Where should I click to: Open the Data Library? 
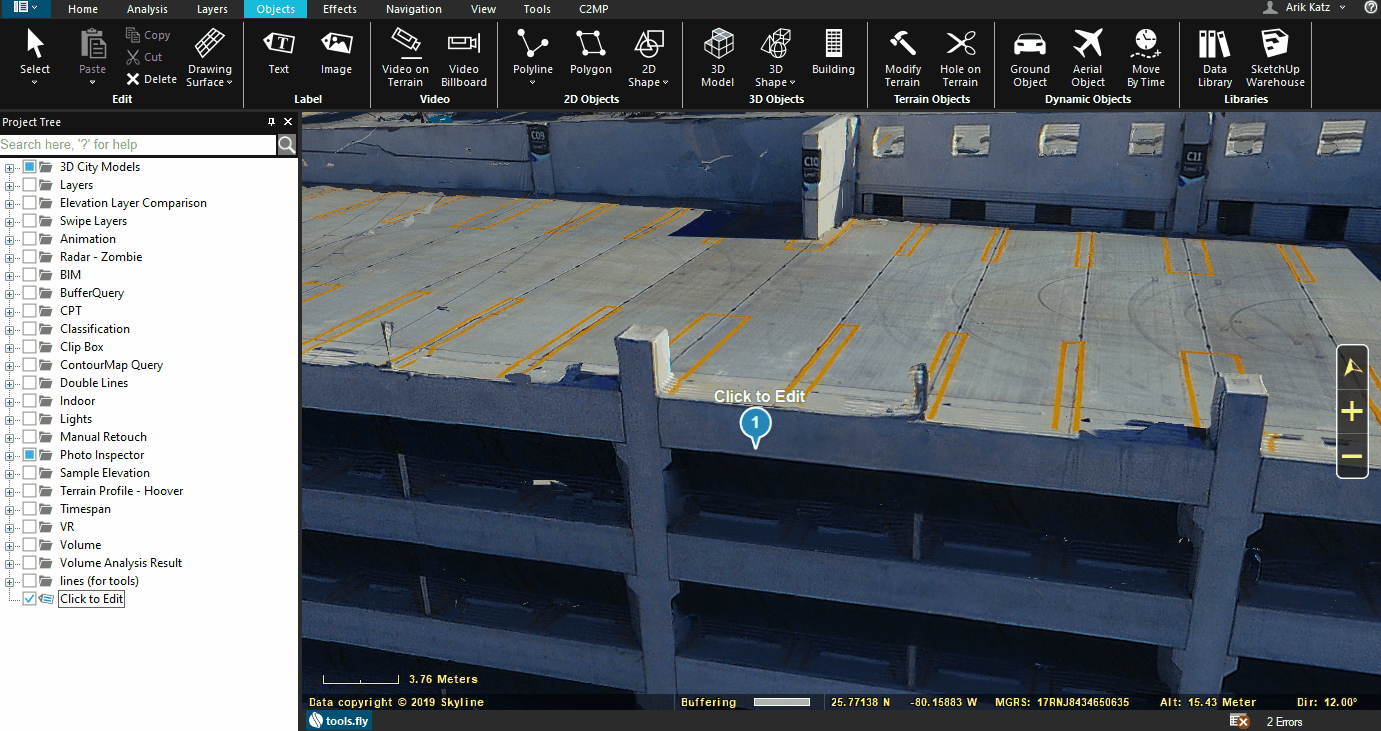click(1215, 58)
